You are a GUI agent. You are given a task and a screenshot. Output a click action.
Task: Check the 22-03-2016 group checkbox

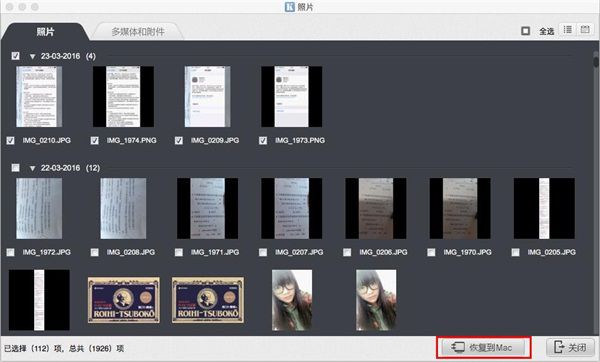pos(15,168)
